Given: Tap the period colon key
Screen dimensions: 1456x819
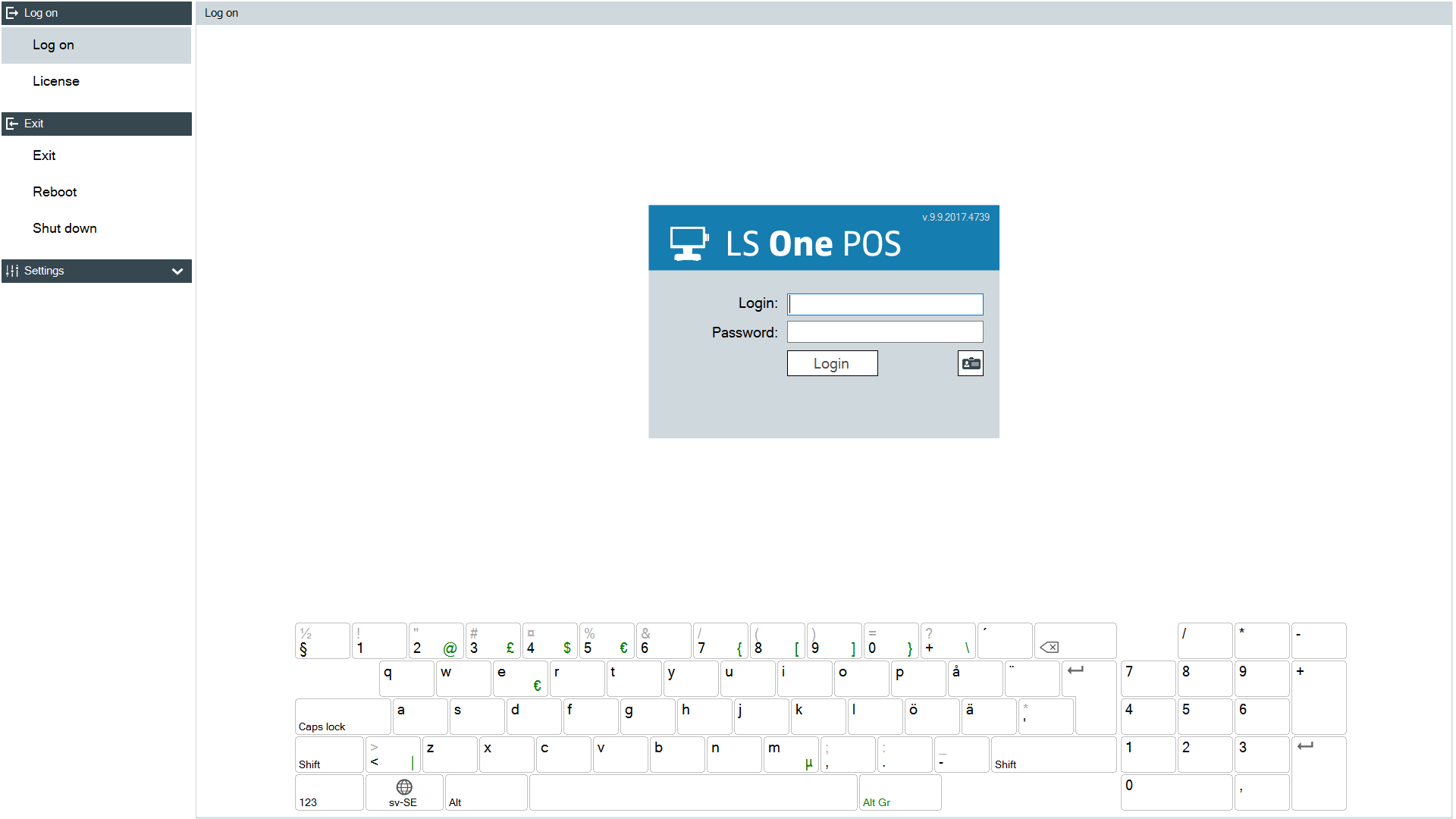Looking at the screenshot, I should click(905, 755).
